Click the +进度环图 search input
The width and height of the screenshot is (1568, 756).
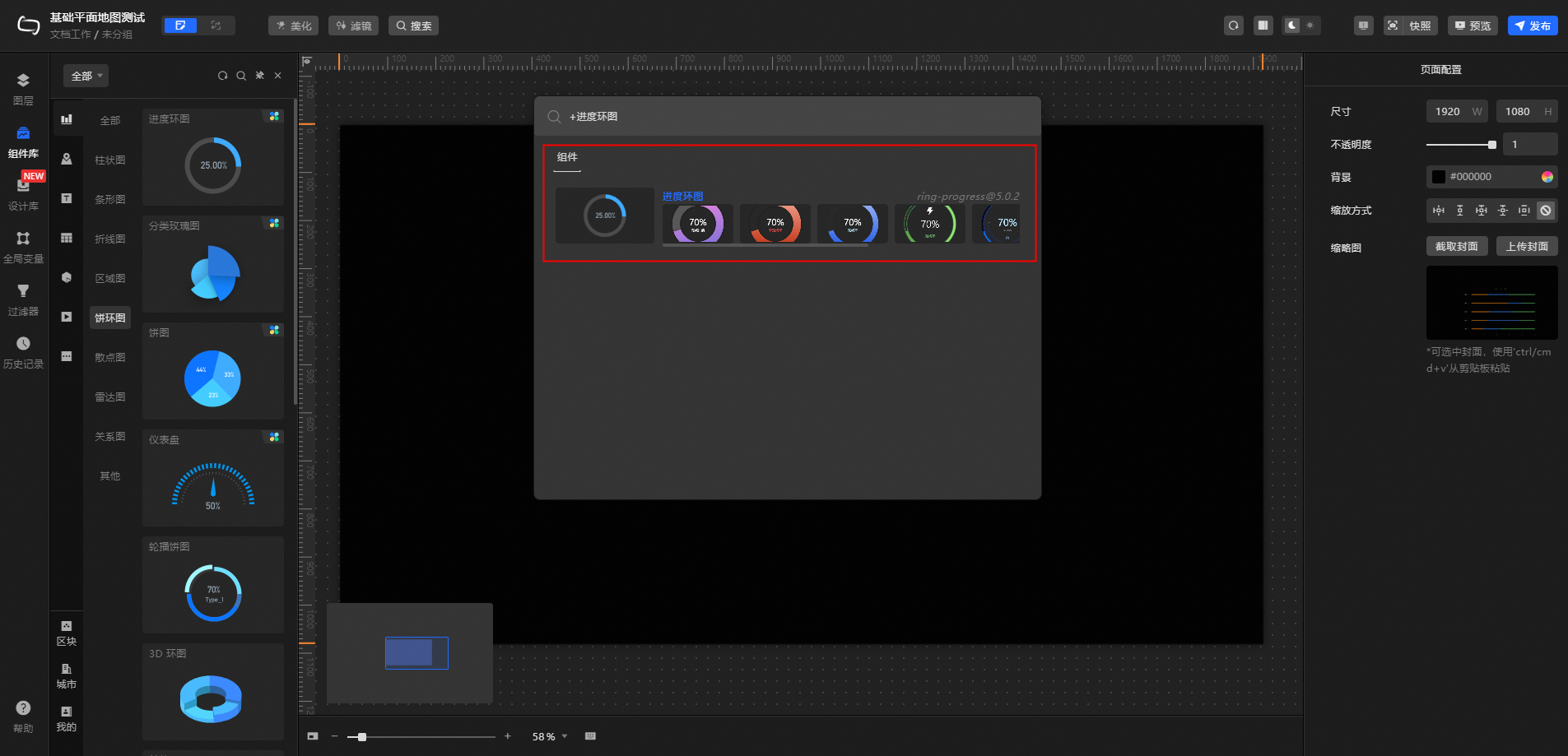click(788, 117)
